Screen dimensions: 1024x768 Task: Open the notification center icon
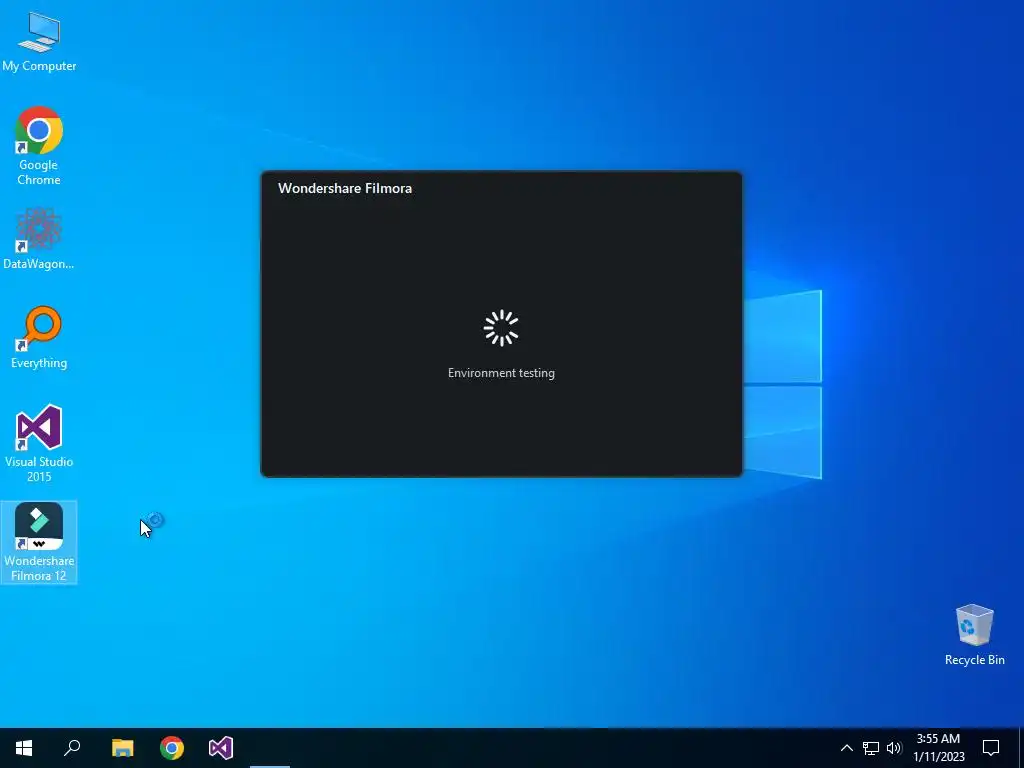tap(991, 748)
